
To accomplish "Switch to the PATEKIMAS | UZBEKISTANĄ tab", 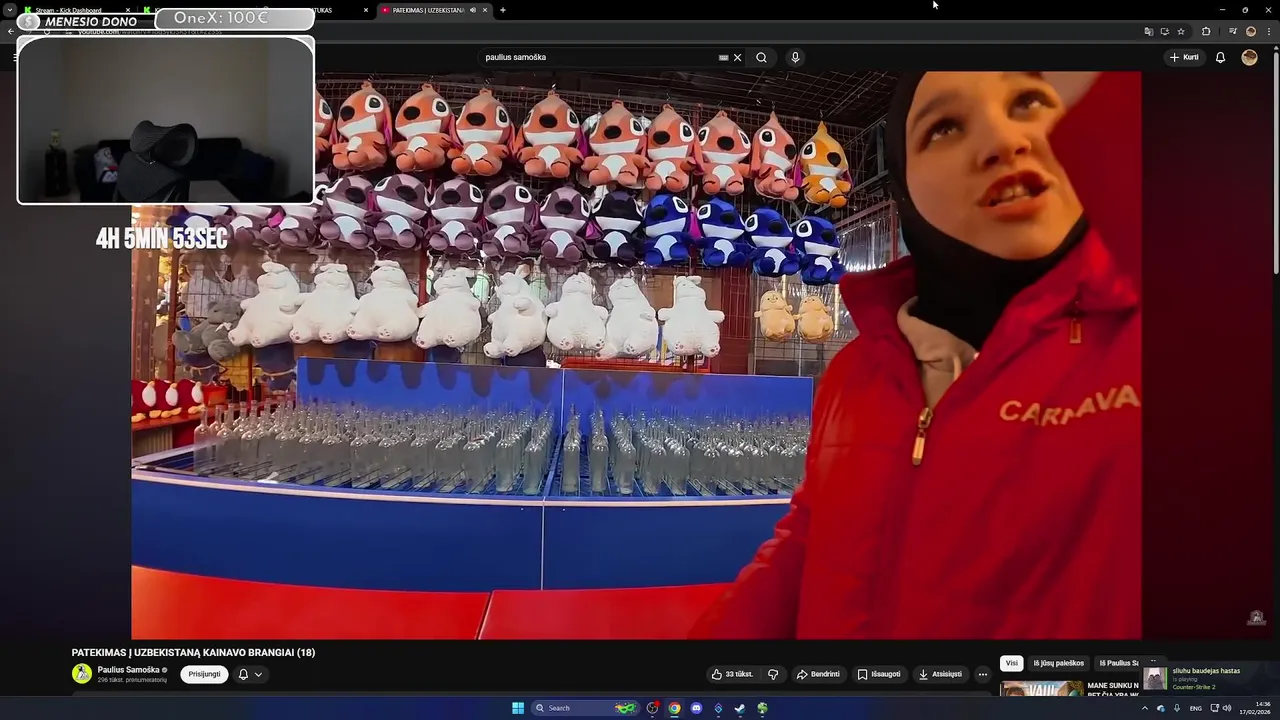I will coord(427,10).
